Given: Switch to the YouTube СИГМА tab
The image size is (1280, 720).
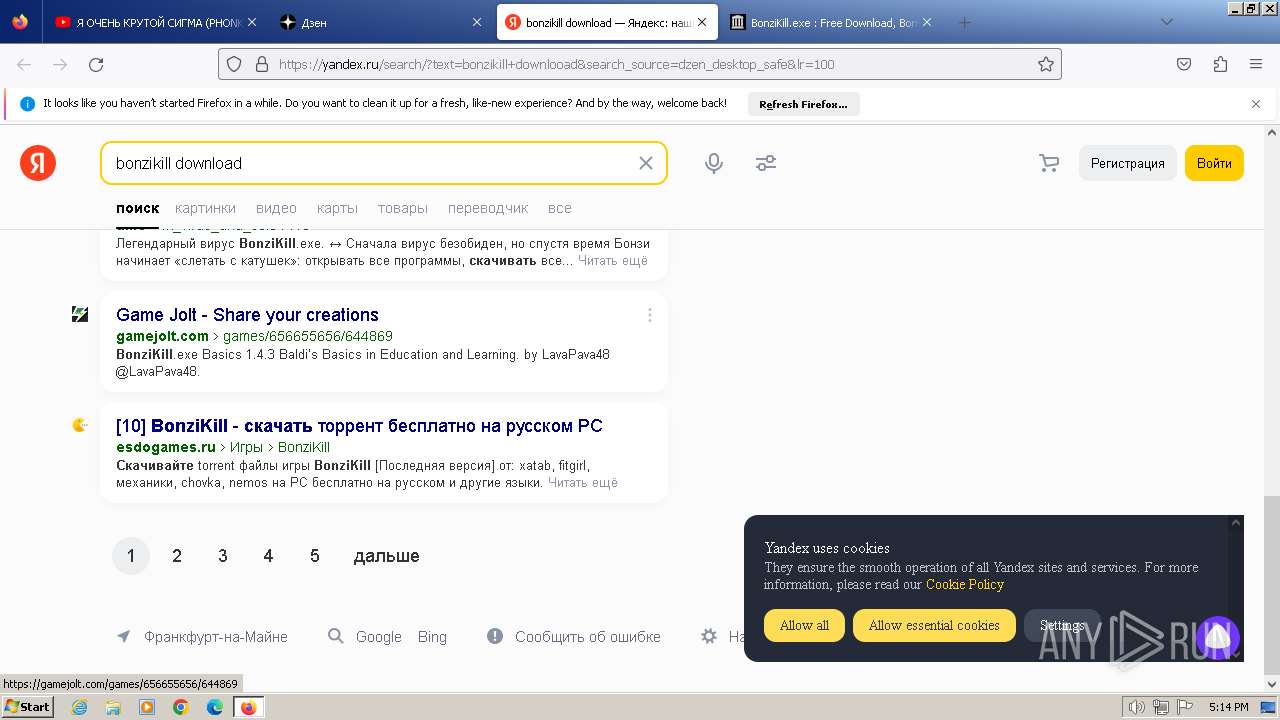Looking at the screenshot, I should point(155,22).
